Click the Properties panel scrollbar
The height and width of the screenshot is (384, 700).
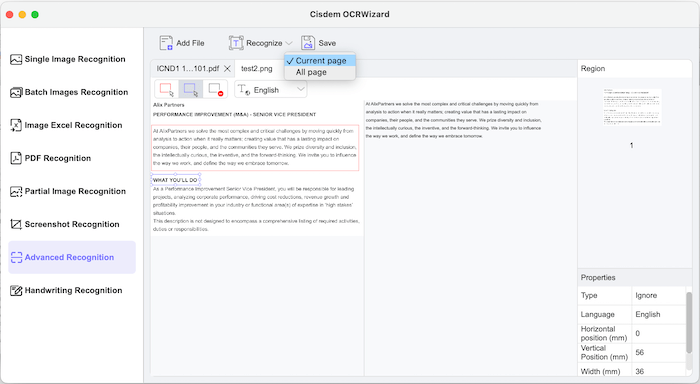[689, 322]
